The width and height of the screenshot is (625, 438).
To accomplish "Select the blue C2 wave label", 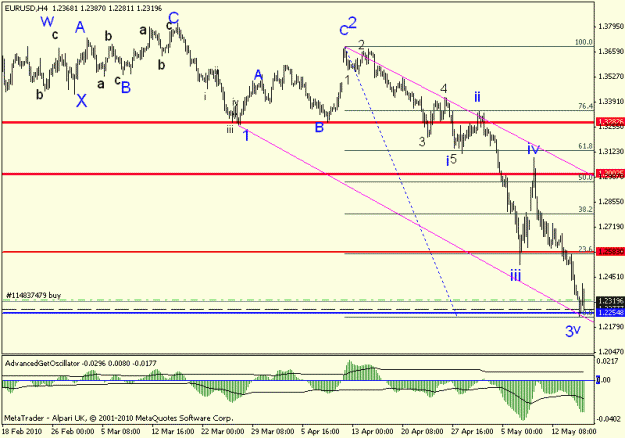I will pos(348,26).
